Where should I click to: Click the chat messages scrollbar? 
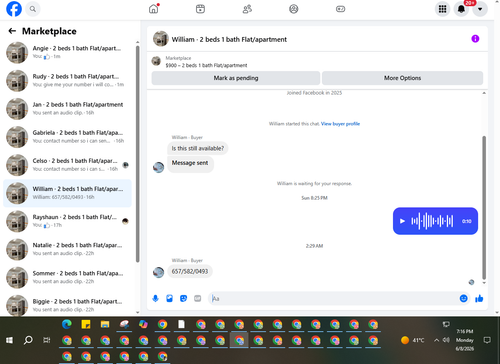coord(484,207)
